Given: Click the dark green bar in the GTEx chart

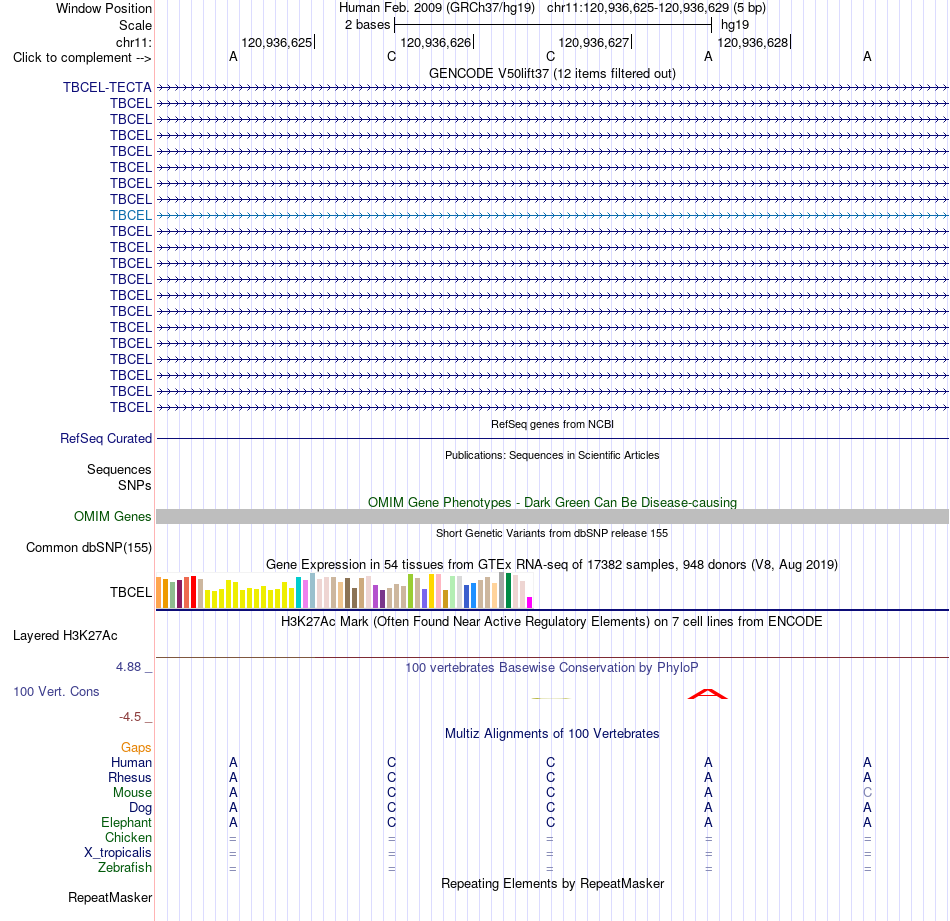Looking at the screenshot, I should coord(508,590).
